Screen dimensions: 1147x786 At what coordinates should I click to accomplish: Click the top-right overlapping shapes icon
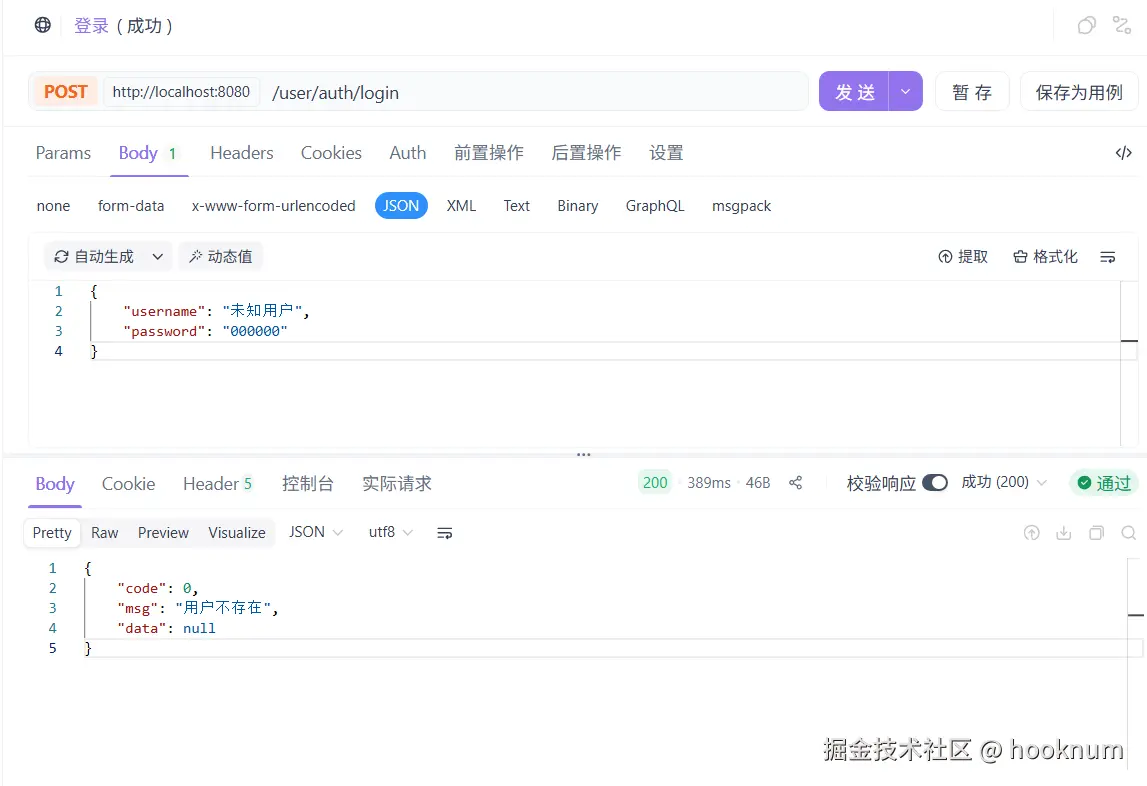coord(1087,26)
